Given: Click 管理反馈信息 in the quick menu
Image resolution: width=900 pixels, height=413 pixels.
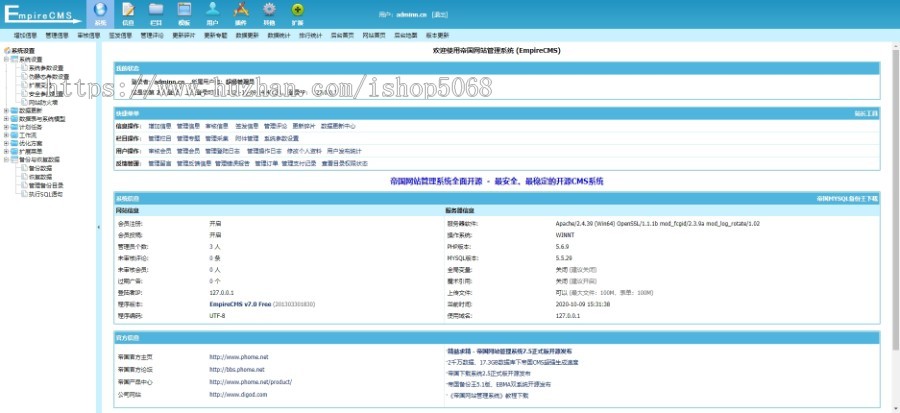Looking at the screenshot, I should 194,163.
